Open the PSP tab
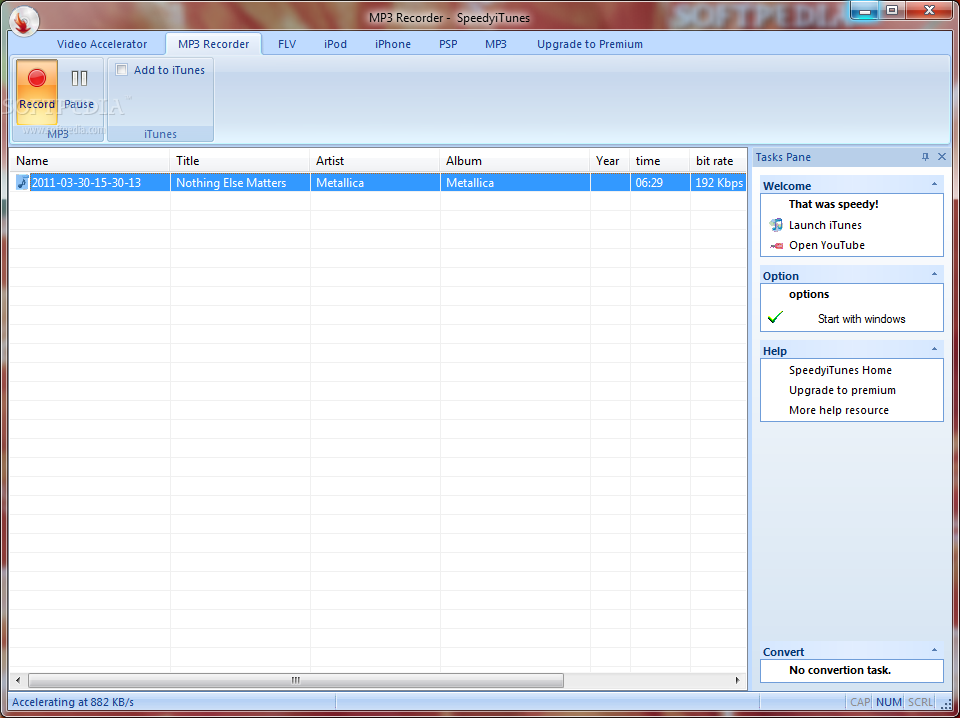The height and width of the screenshot is (718, 960). point(448,44)
